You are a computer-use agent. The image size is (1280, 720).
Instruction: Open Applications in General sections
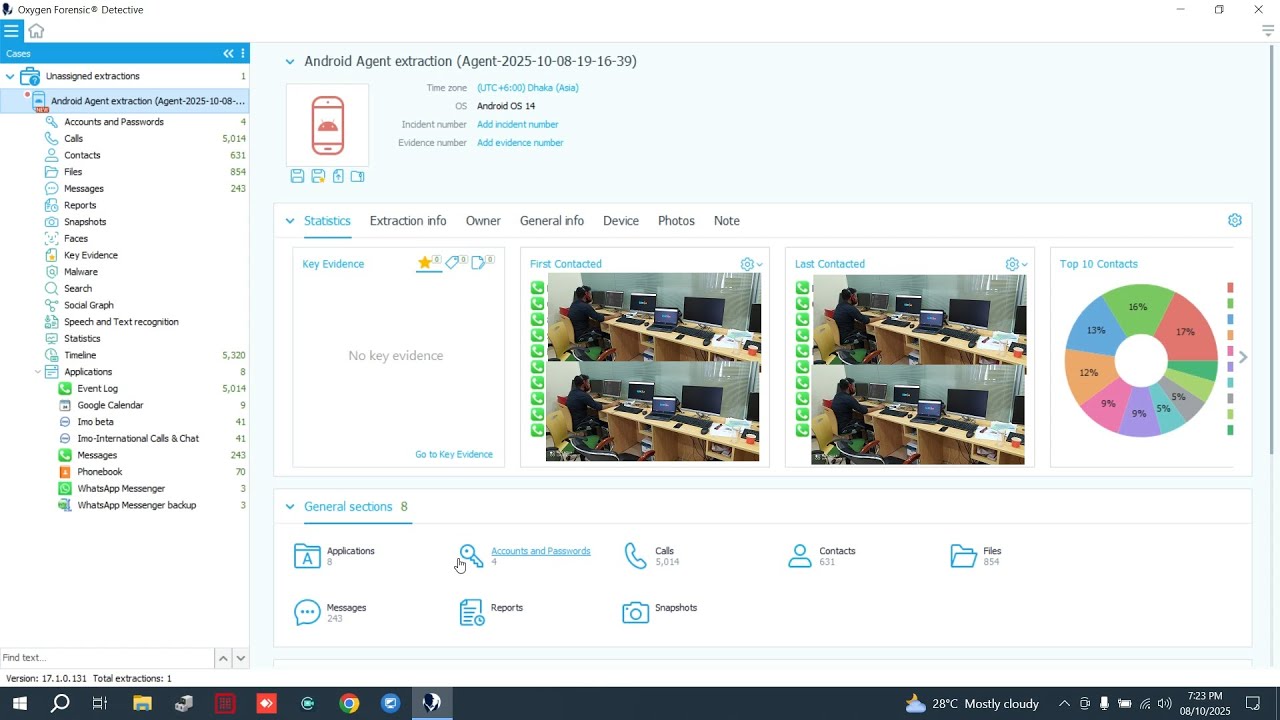[335, 556]
